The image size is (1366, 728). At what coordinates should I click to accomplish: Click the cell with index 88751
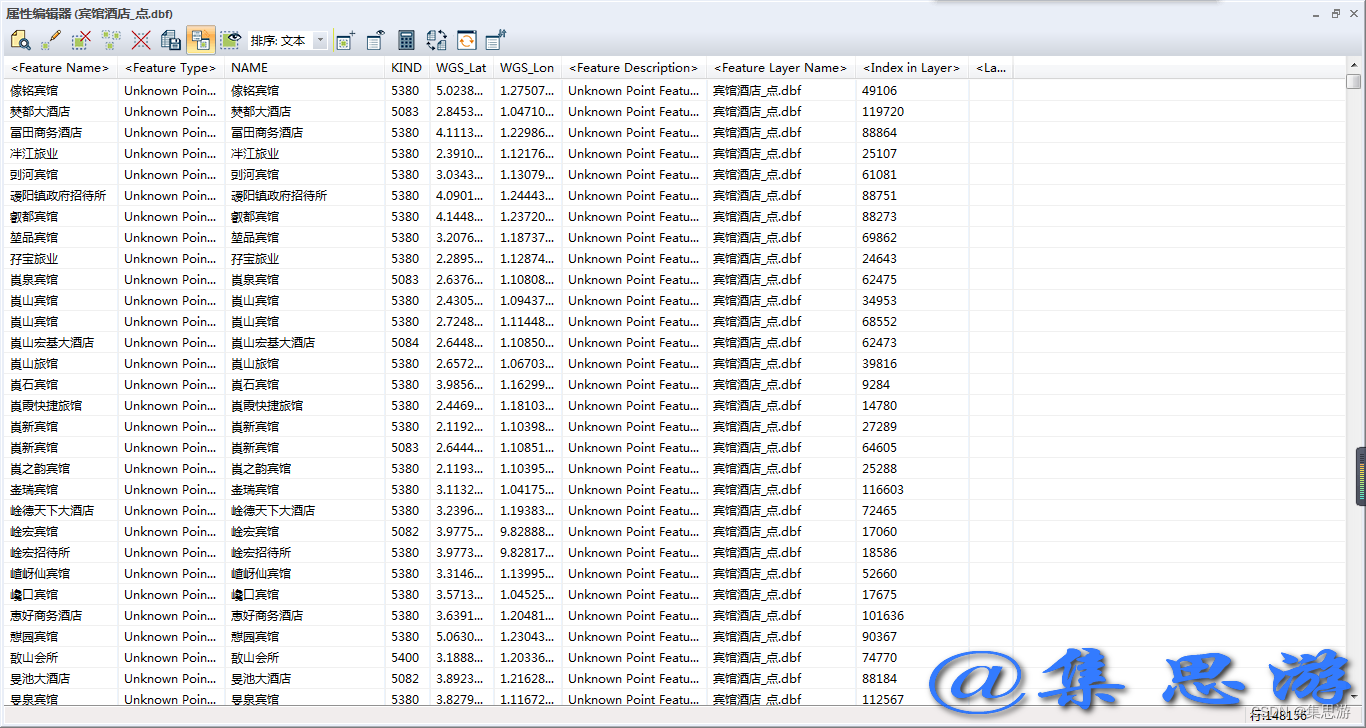tap(912, 195)
